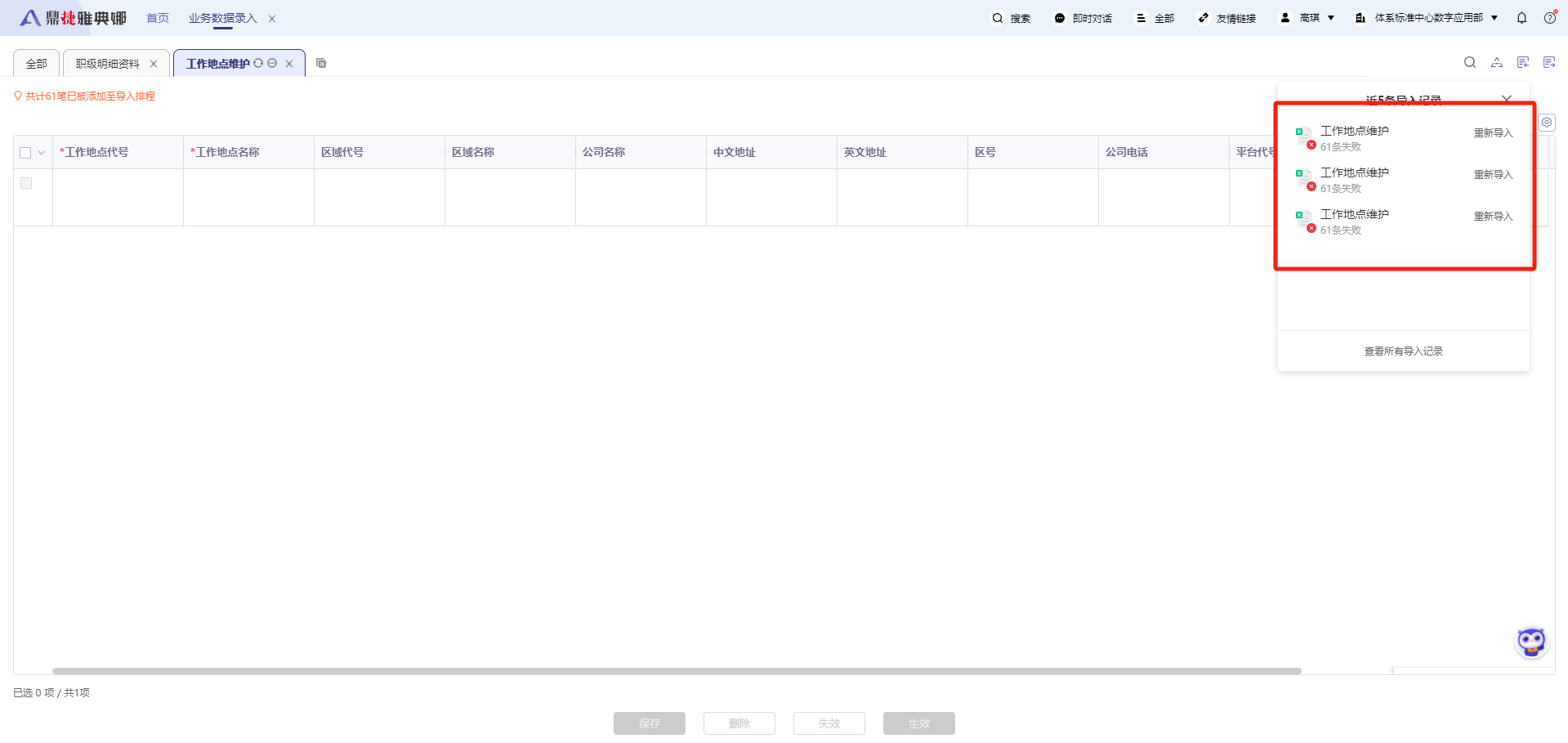Go to the 首页 menu item
Screen dimensions: 1568x743
pyautogui.click(x=158, y=18)
